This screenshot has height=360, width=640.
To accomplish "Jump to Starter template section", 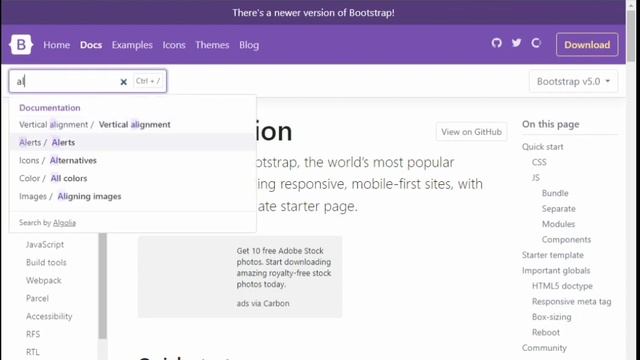I will 553,256.
